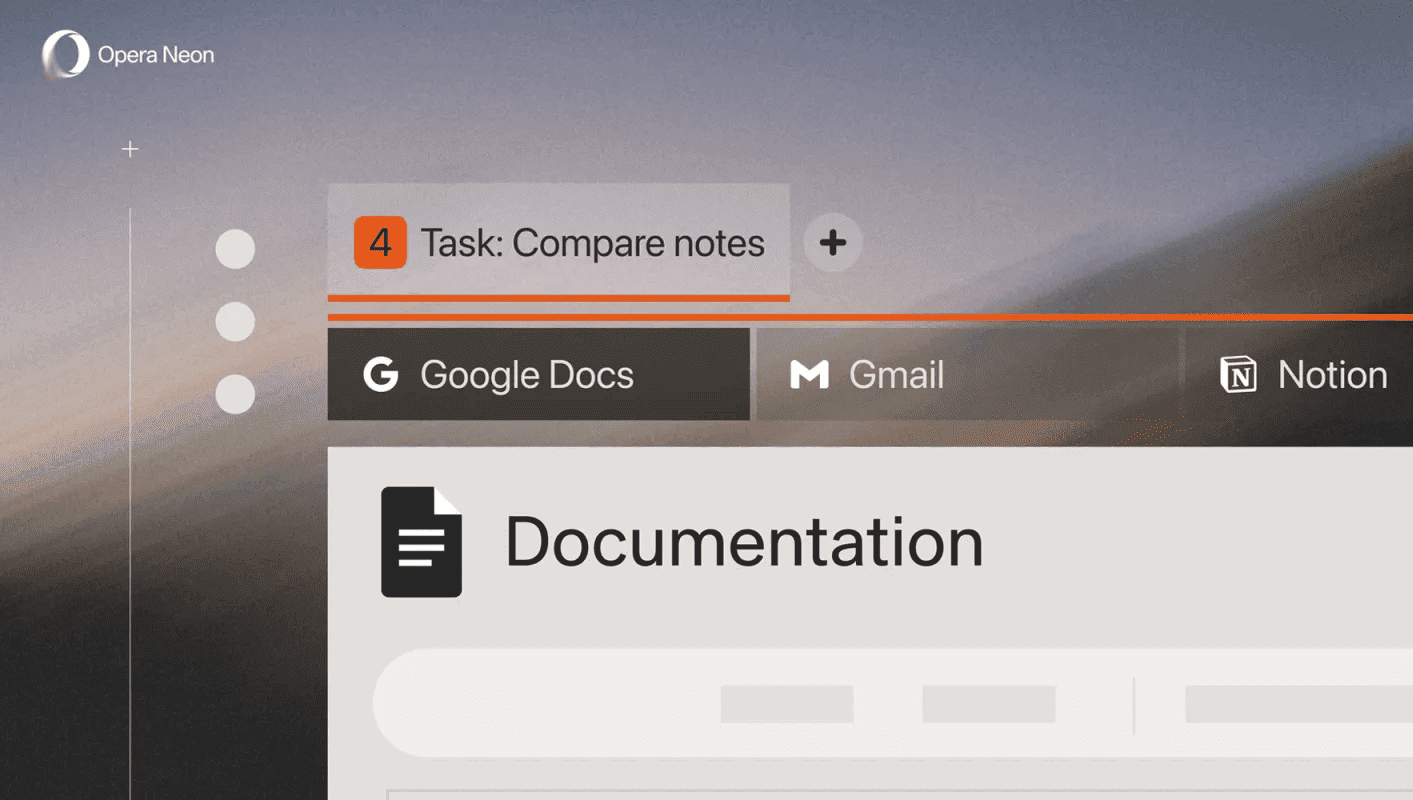Click the 'Opera Neon' brand text
1413x800 pixels.
(156, 55)
